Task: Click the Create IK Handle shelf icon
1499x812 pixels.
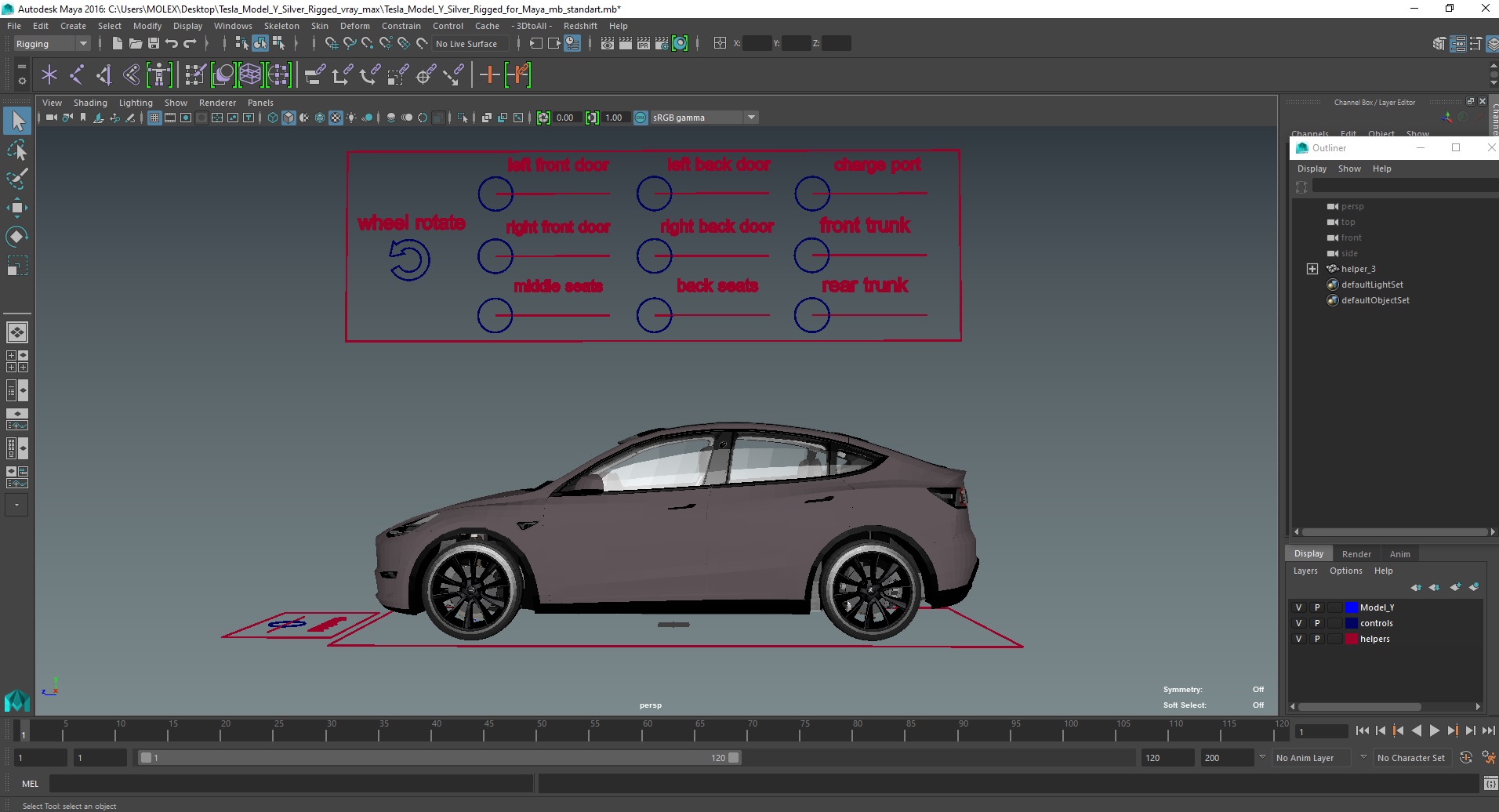Action: tap(104, 75)
